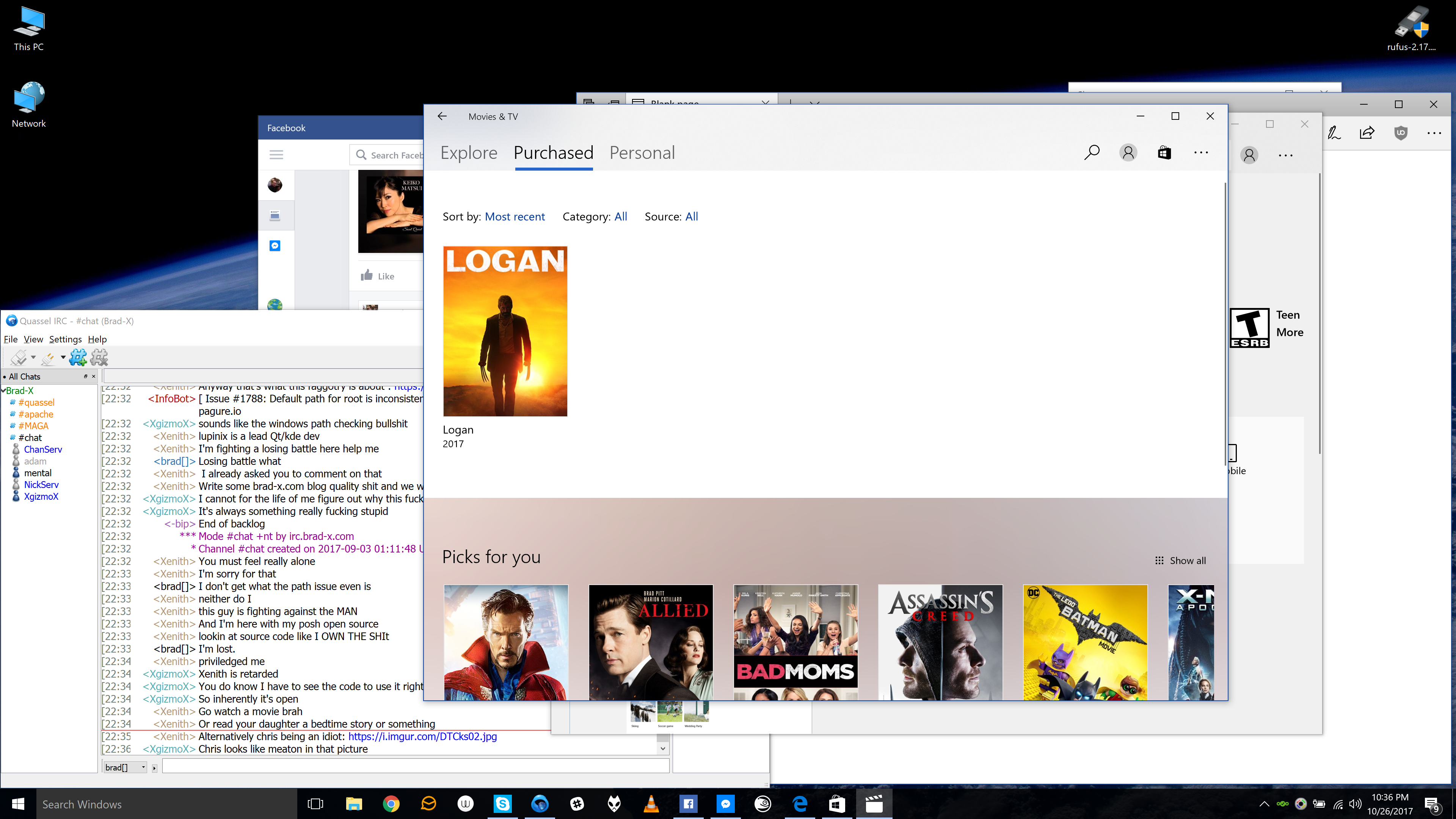Go back in Movies & TV
1456x819 pixels.
pyautogui.click(x=442, y=116)
